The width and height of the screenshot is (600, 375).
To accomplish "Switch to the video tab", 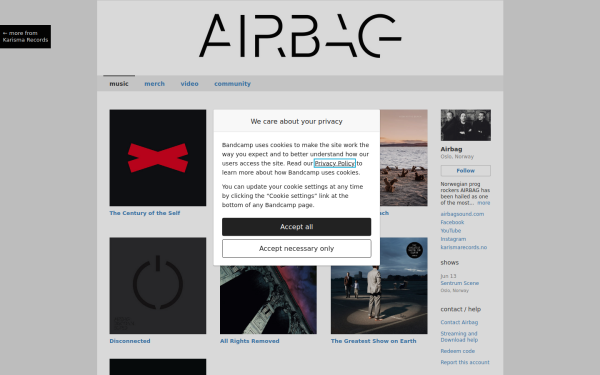I will (x=189, y=83).
